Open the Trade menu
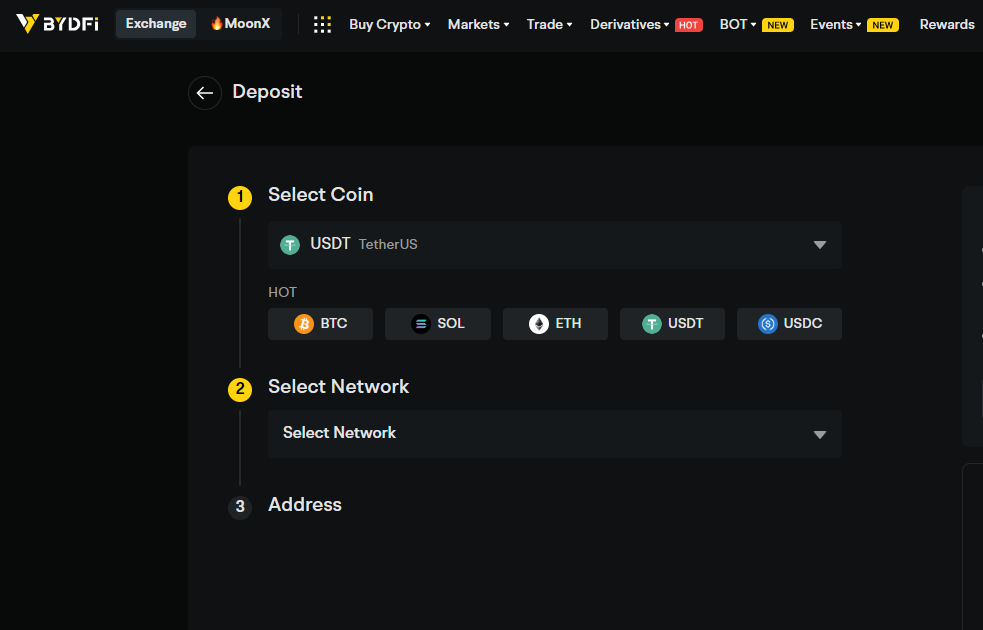The image size is (983, 630). coord(549,24)
